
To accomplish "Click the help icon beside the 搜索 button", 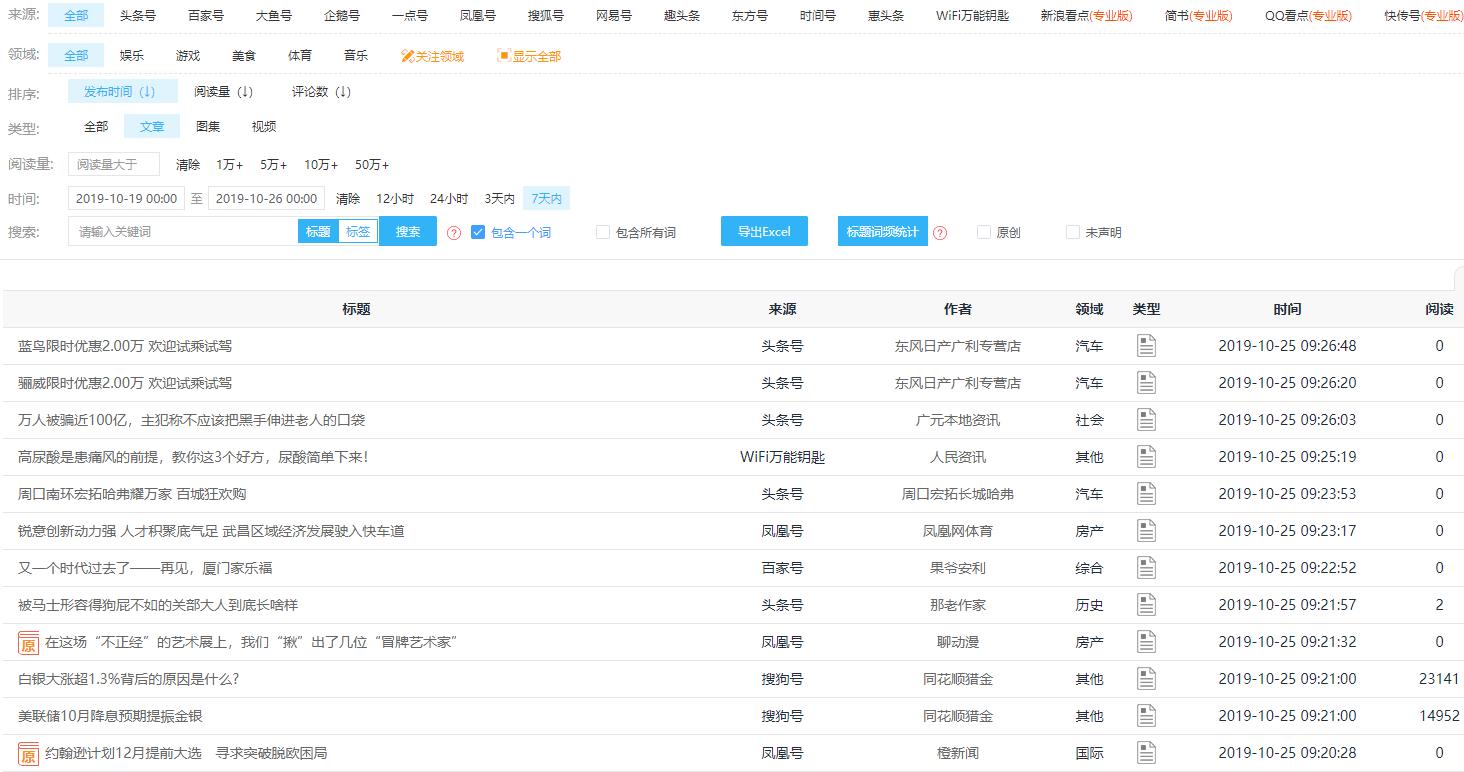I will click(454, 231).
